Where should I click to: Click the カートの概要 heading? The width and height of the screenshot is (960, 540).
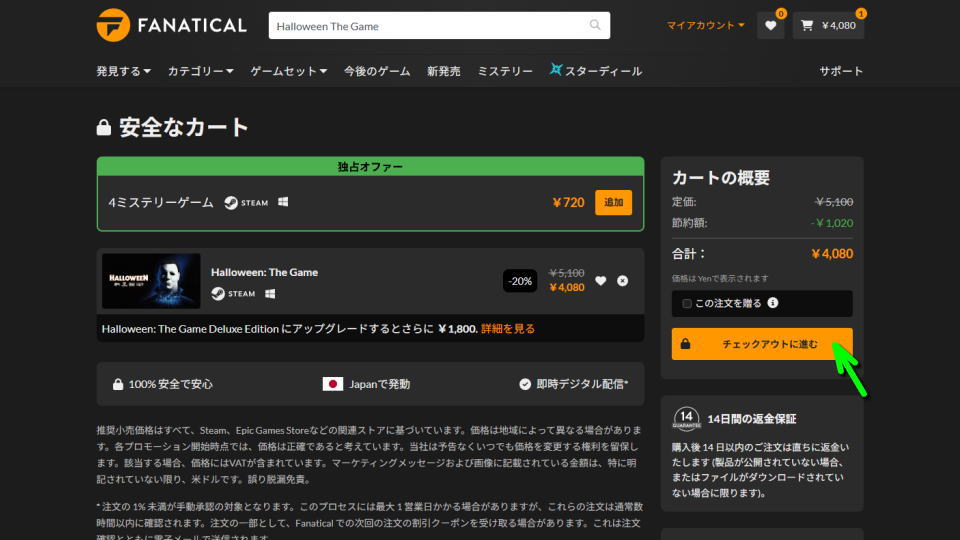pyautogui.click(x=721, y=178)
